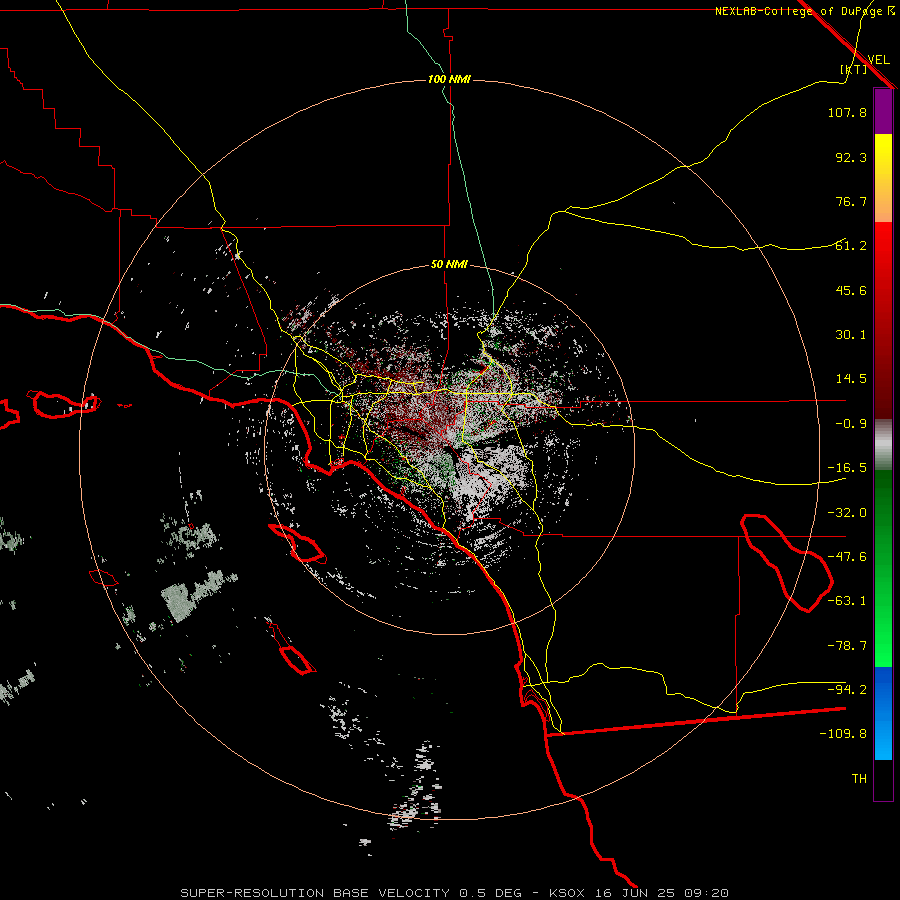
Task: Click the NEXLAB-College of DuPage watermark text
Action: pos(805,11)
